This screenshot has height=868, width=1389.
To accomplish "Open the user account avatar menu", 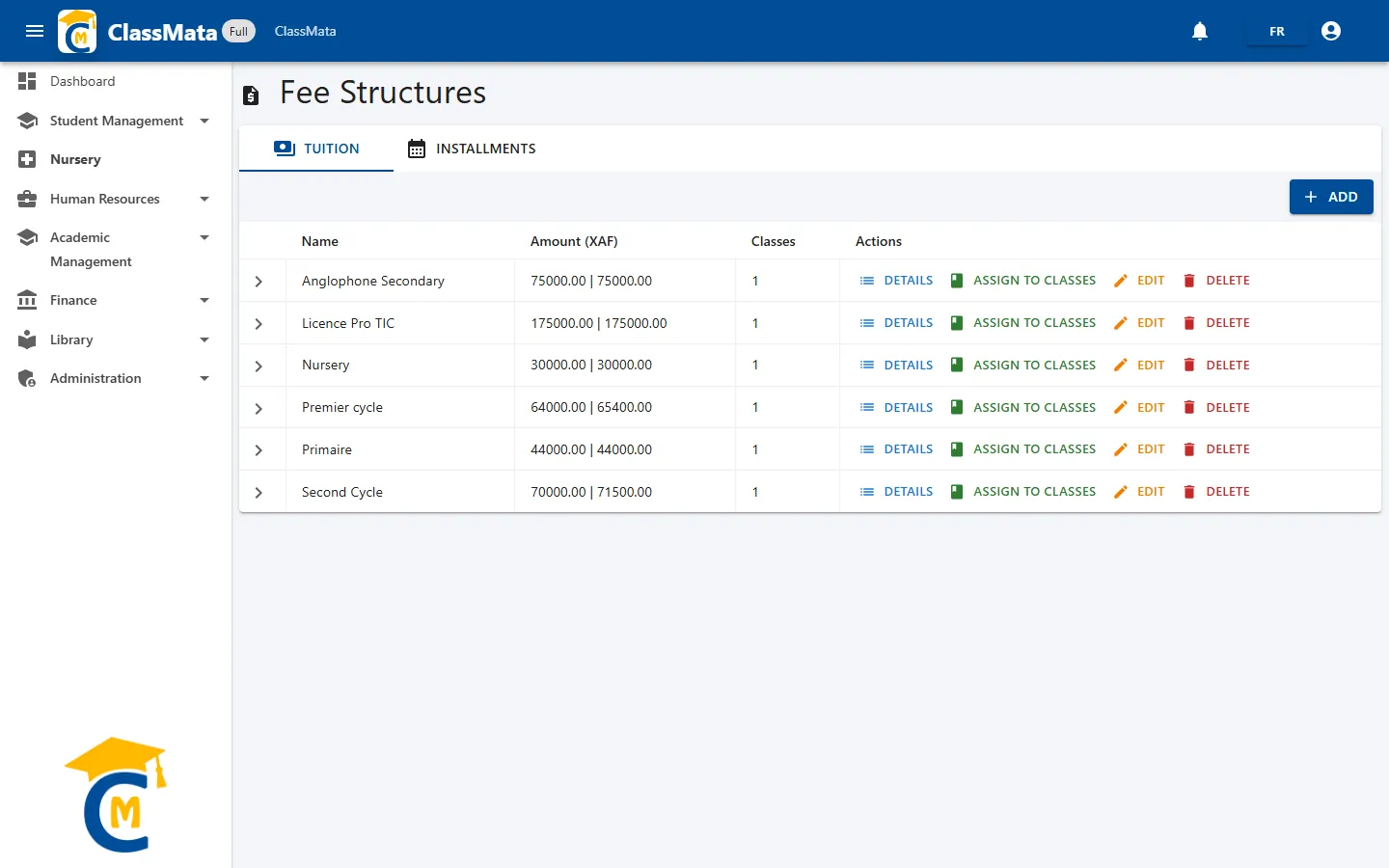I will pyautogui.click(x=1331, y=31).
